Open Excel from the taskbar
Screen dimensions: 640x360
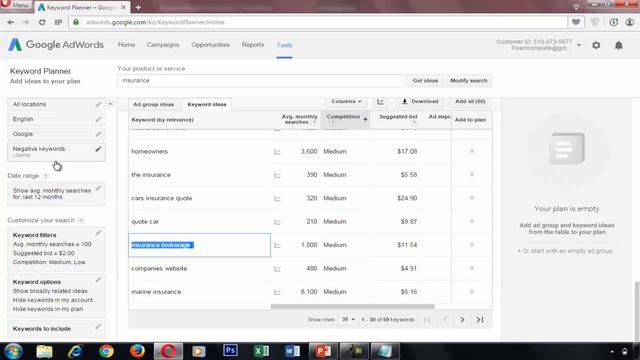click(261, 351)
